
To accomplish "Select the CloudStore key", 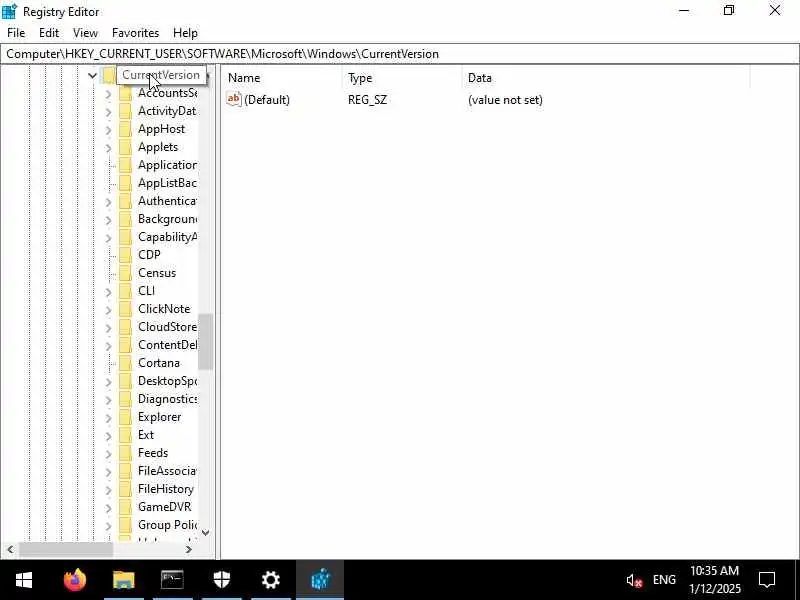I will (167, 327).
